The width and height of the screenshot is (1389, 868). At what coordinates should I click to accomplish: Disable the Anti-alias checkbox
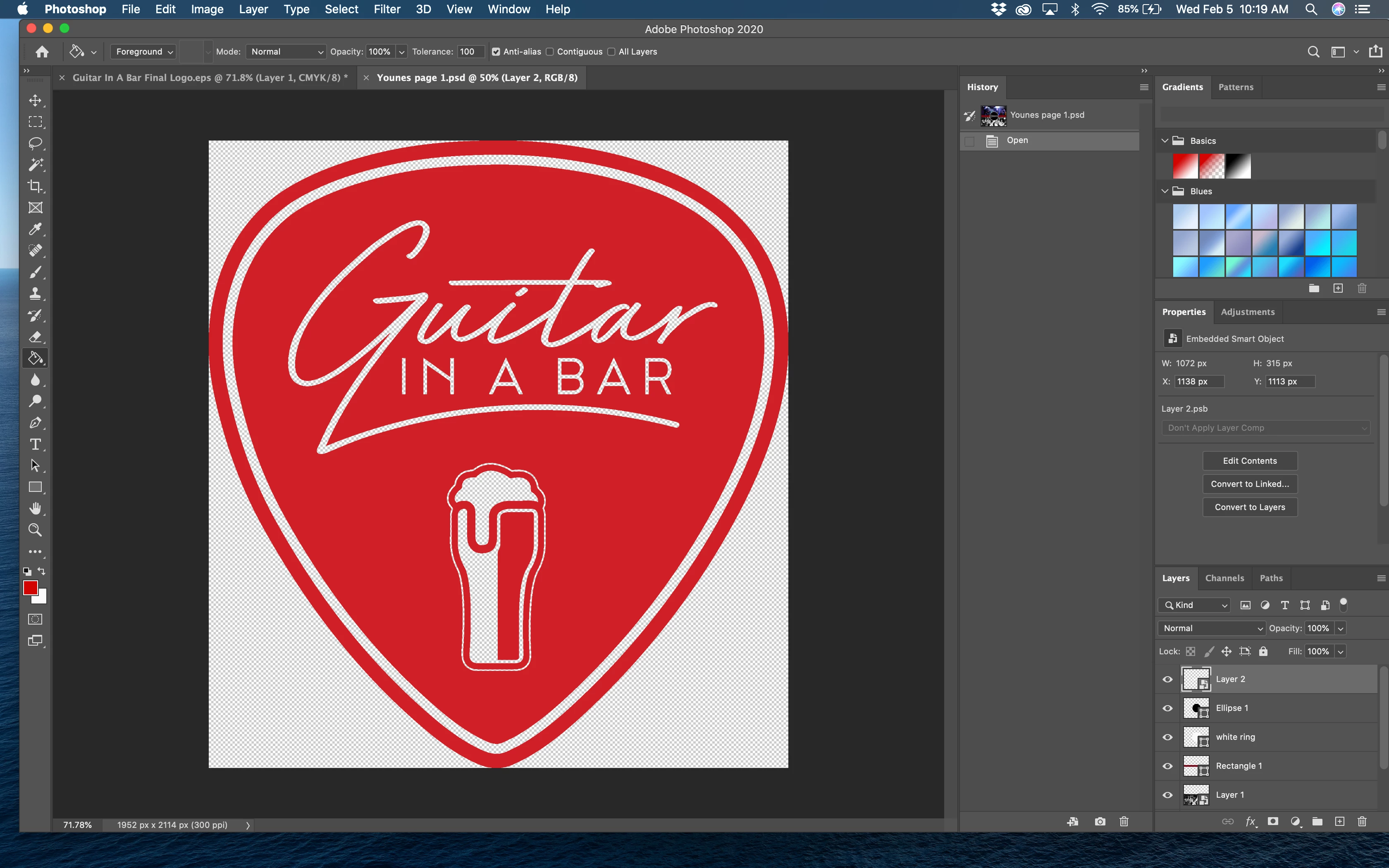496,52
